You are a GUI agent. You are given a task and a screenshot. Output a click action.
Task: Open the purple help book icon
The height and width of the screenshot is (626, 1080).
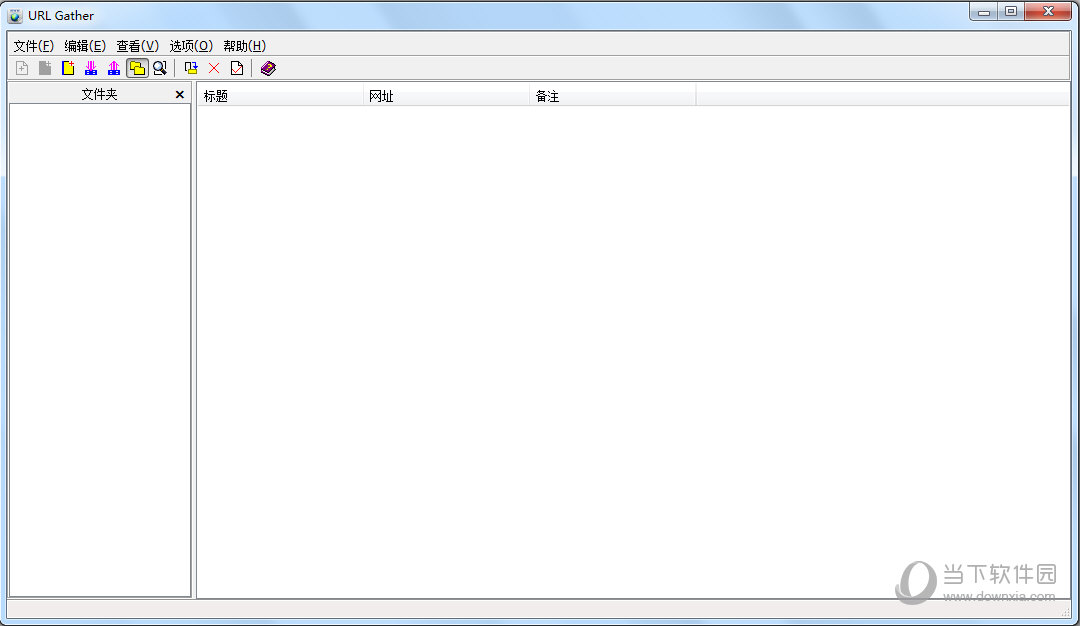268,68
